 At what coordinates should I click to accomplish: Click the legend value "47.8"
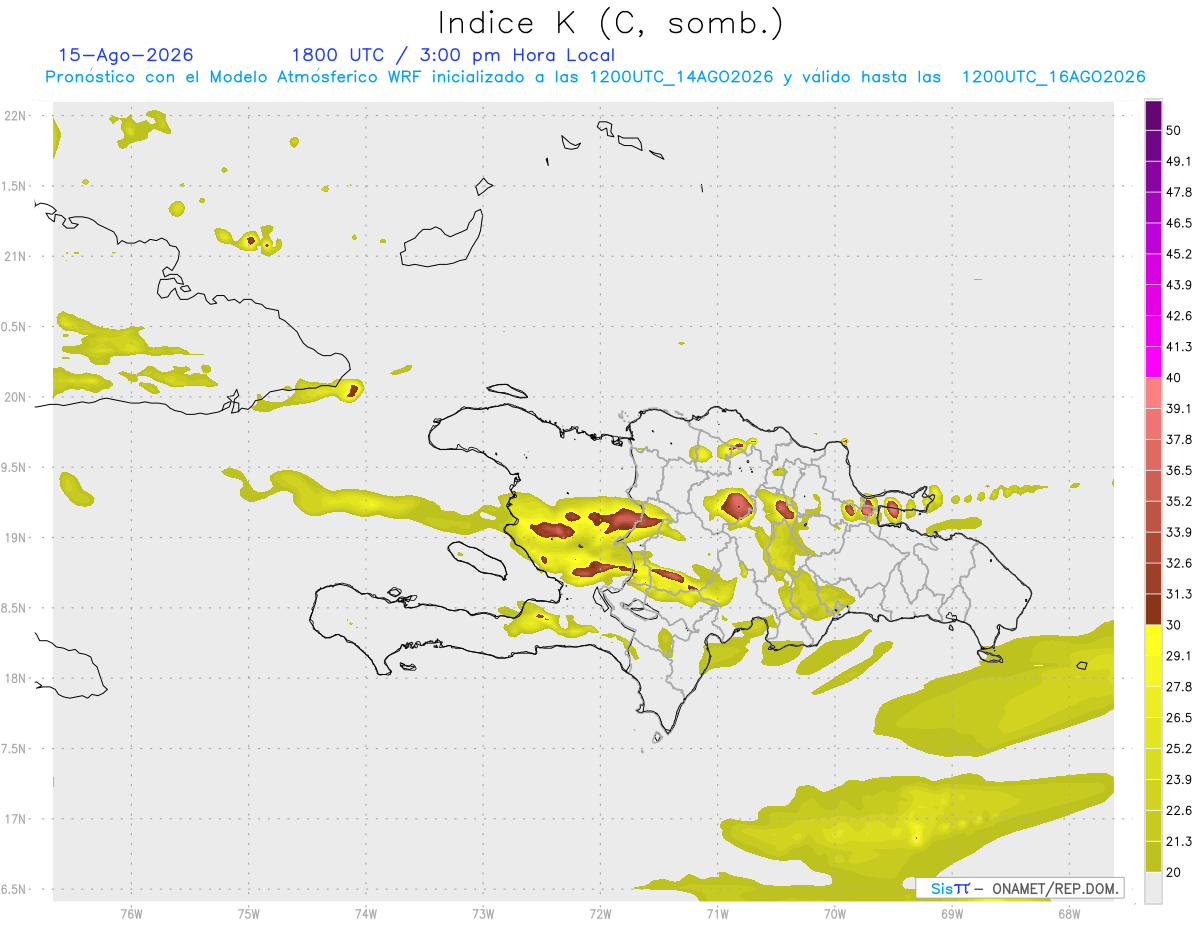[1179, 192]
